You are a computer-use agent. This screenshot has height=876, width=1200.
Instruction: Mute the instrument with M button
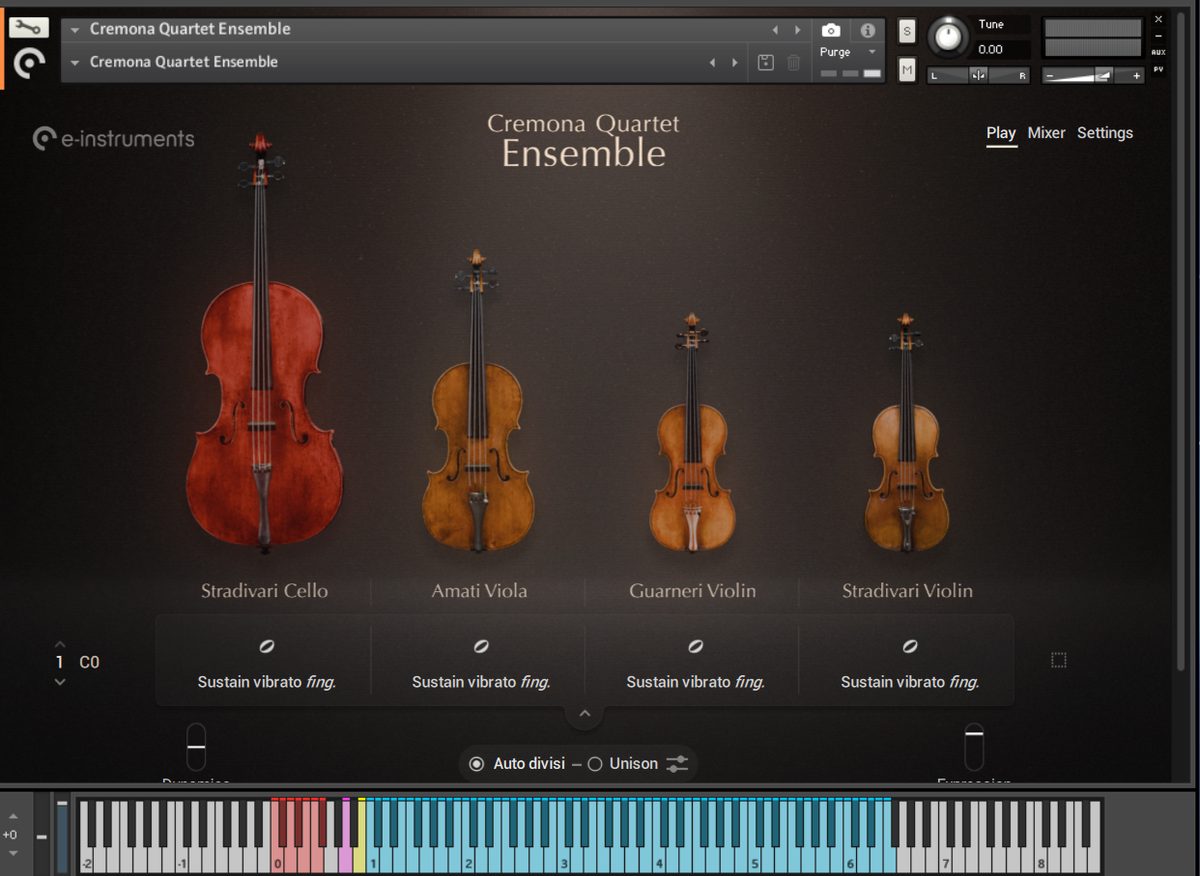click(907, 69)
